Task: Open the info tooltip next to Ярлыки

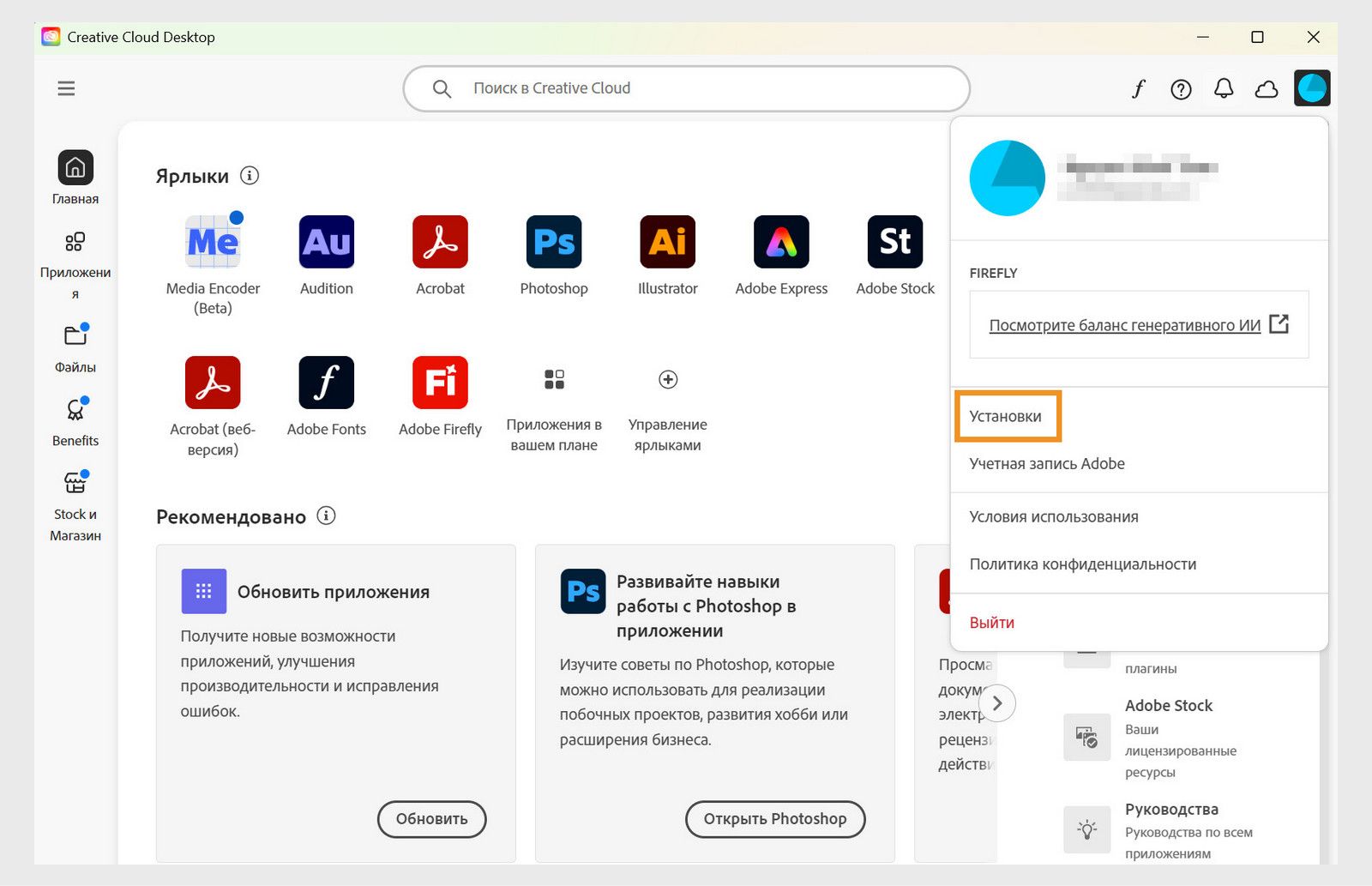Action: (x=249, y=175)
